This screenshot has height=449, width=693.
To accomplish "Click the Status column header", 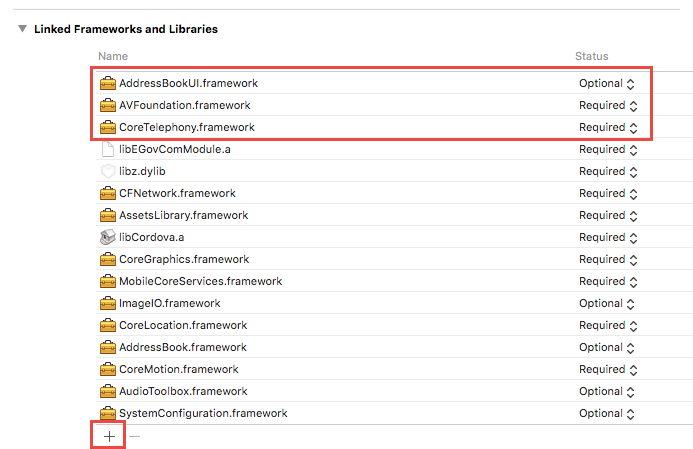I will pyautogui.click(x=591, y=56).
